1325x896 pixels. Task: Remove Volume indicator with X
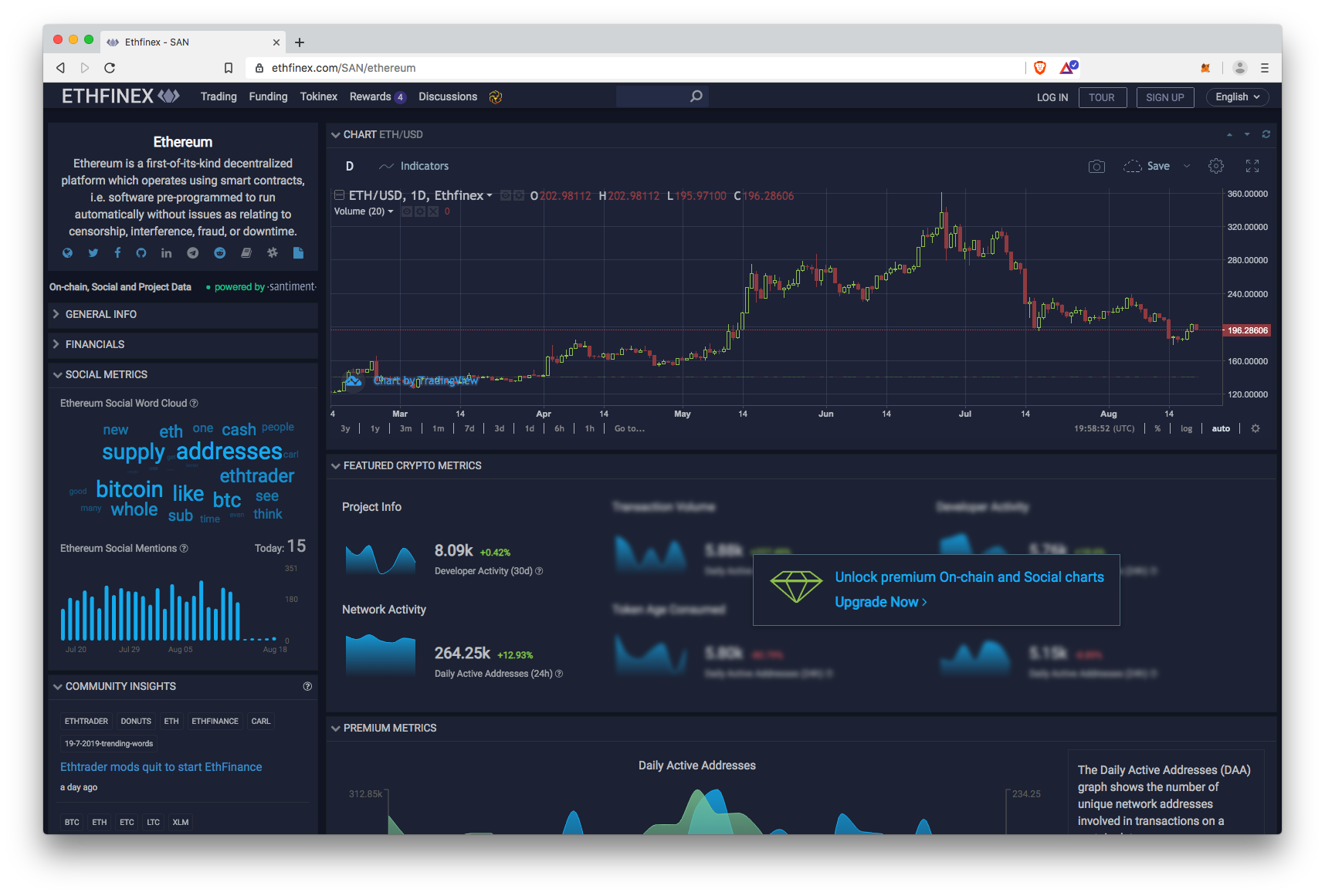point(433,211)
